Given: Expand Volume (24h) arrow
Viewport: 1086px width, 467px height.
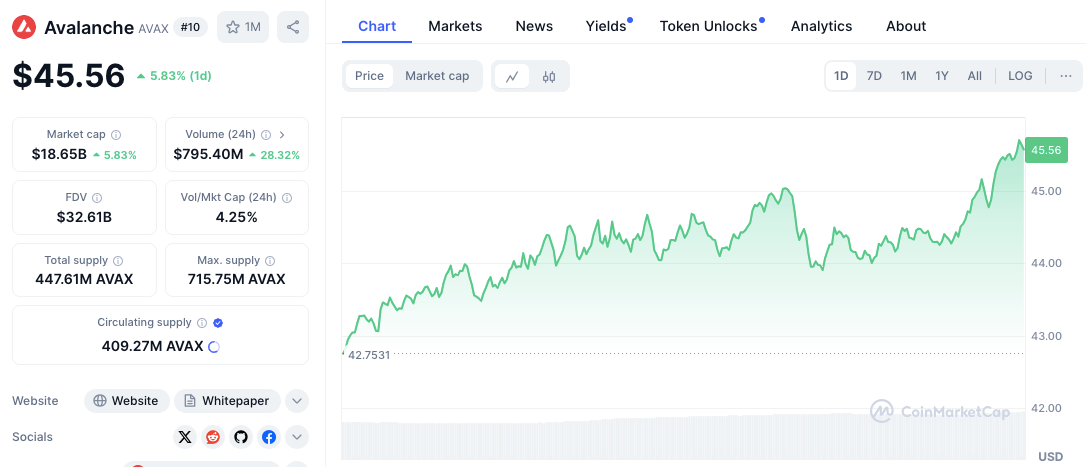Looking at the screenshot, I should click(x=282, y=135).
